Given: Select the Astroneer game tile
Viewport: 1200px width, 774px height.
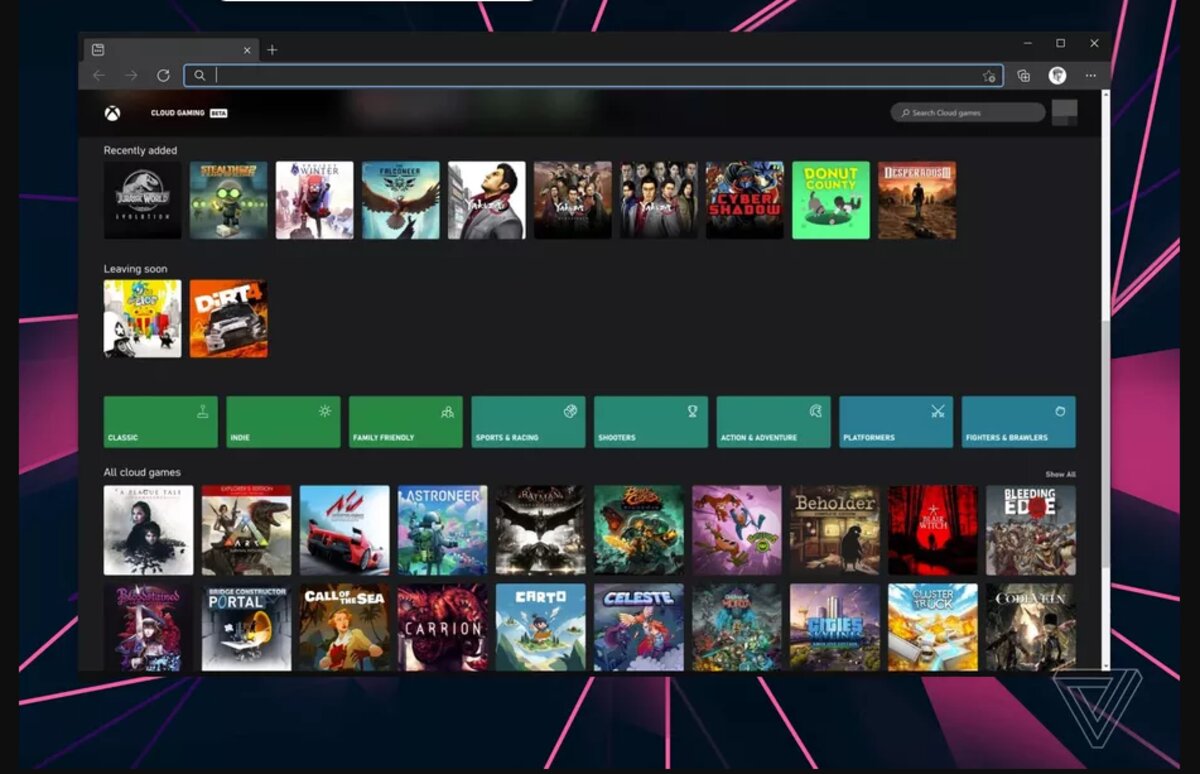Looking at the screenshot, I should click(x=443, y=530).
